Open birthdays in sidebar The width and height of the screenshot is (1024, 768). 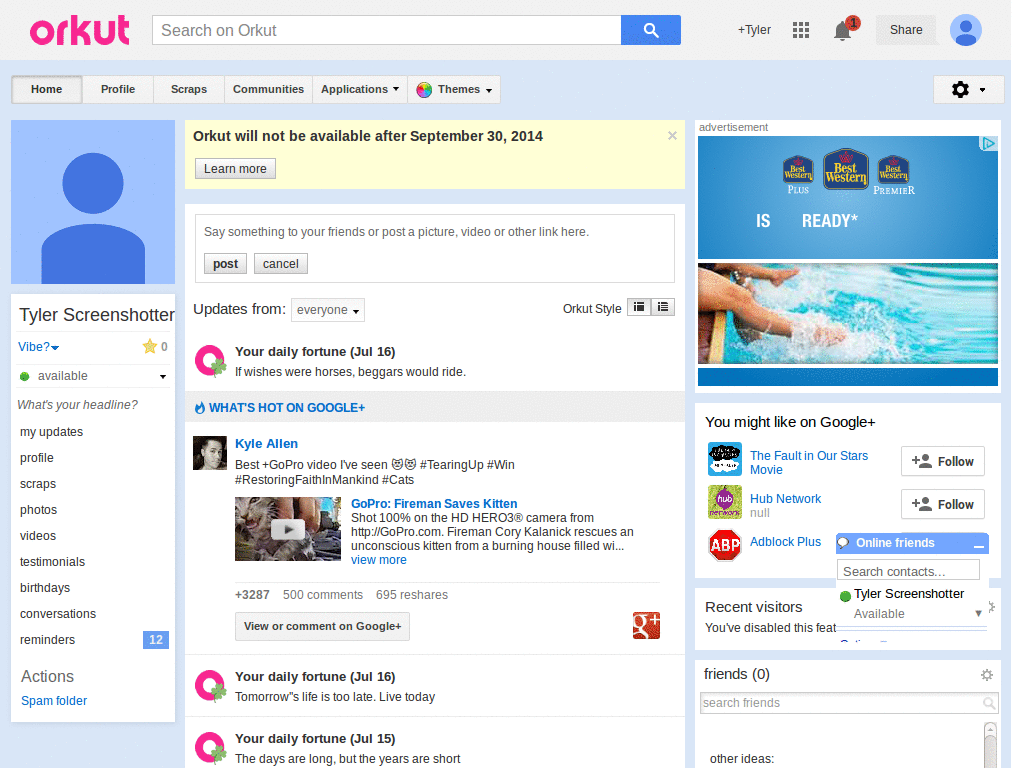pos(45,588)
